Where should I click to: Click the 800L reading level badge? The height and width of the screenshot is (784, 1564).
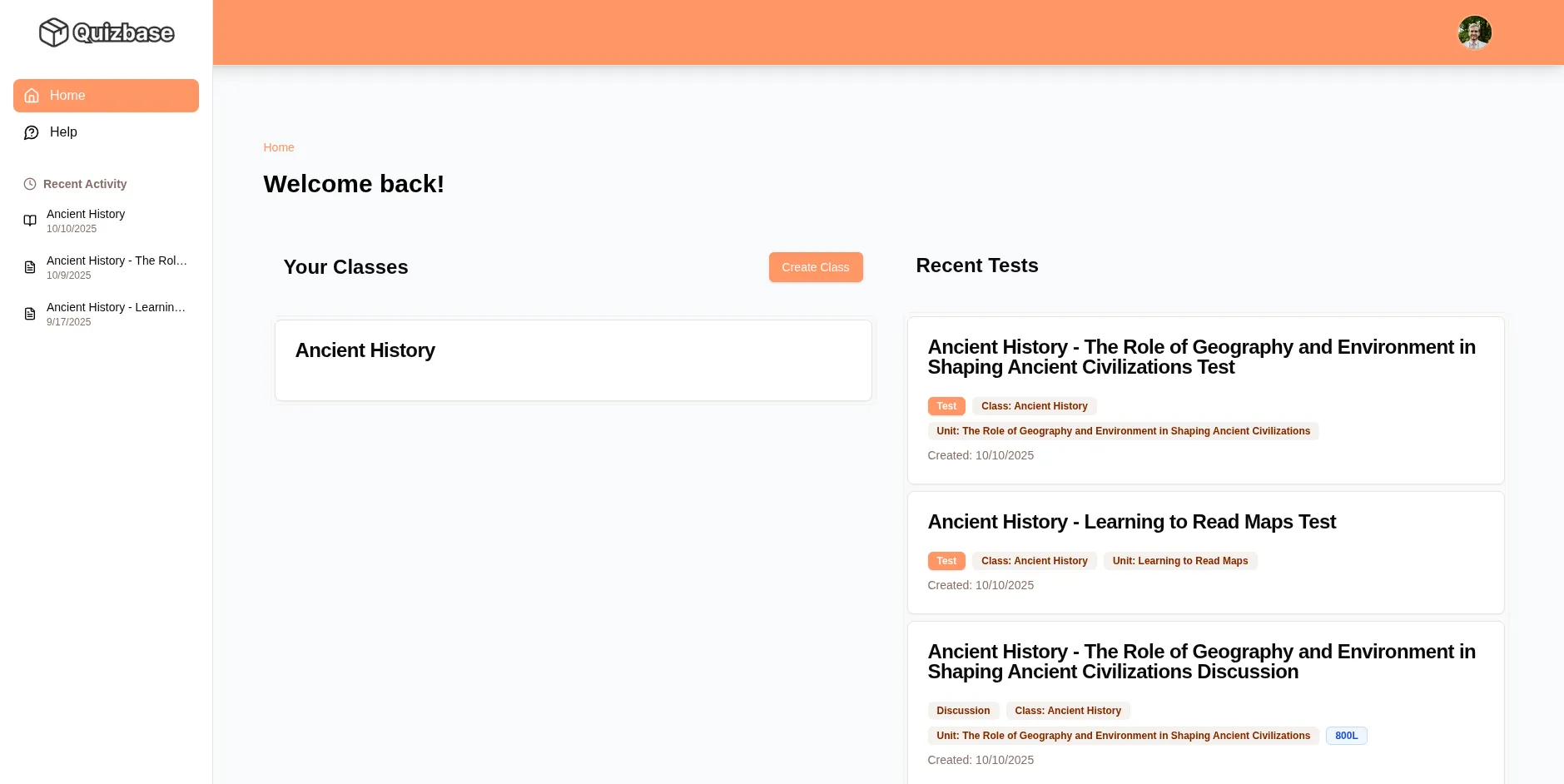pyautogui.click(x=1346, y=736)
